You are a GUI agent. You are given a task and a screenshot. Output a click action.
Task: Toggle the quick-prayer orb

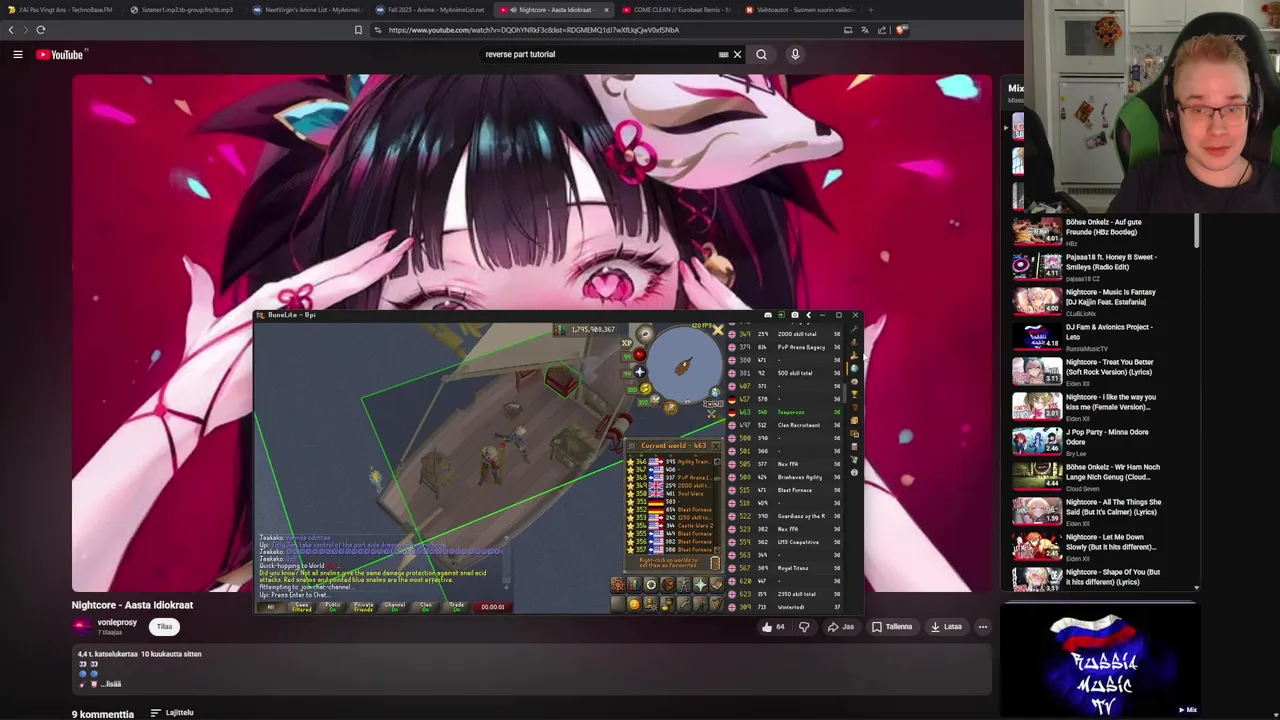[x=640, y=372]
